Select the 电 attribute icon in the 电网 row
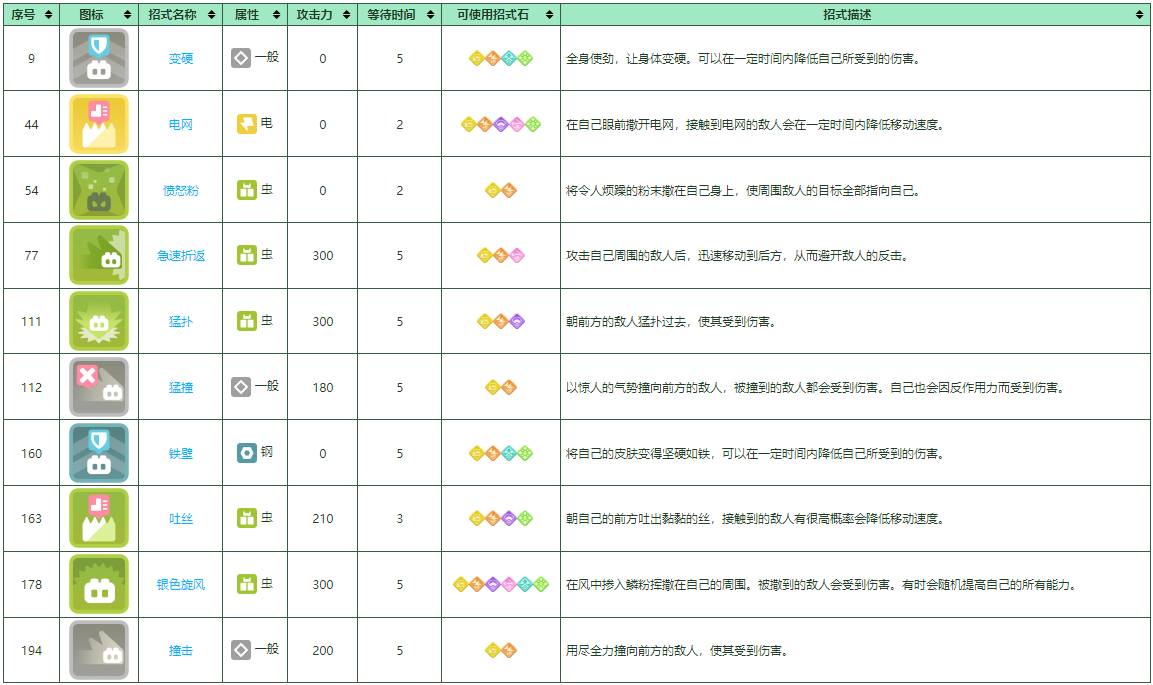The height and width of the screenshot is (685, 1153). (246, 124)
